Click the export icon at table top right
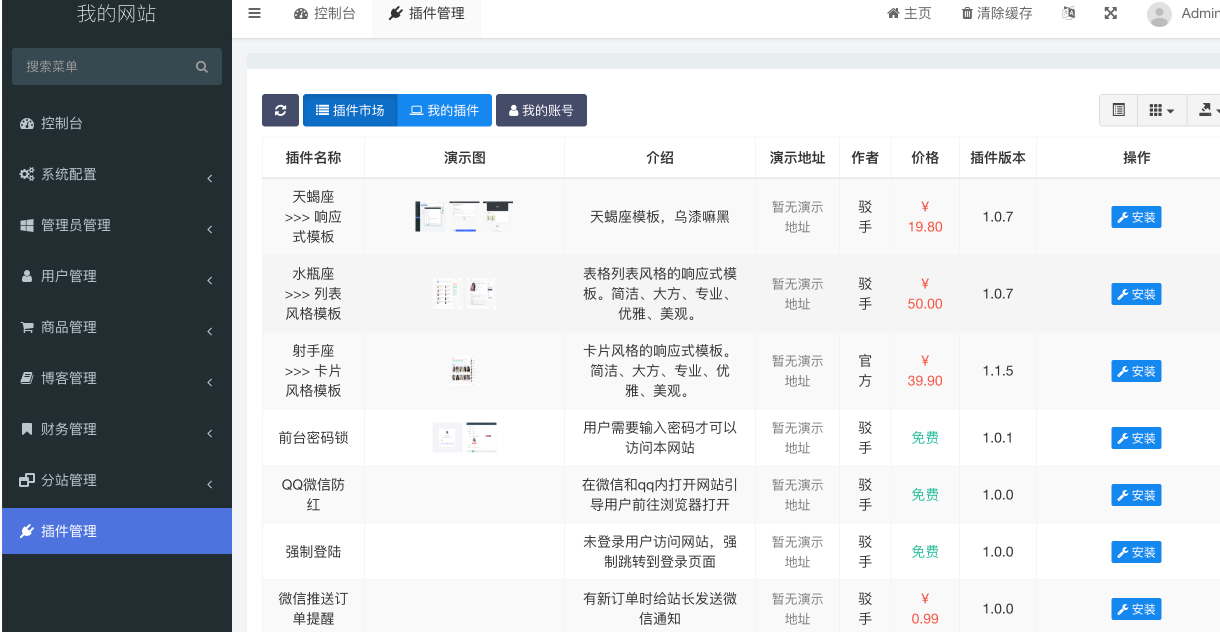This screenshot has height=632, width=1220. pyautogui.click(x=1205, y=110)
